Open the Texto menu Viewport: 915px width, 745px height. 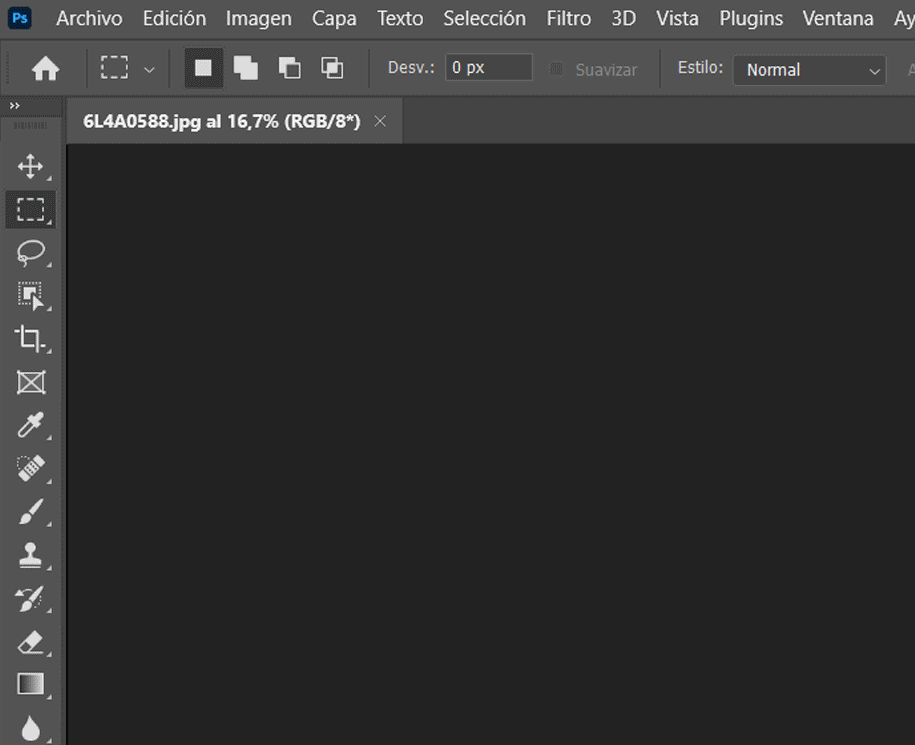point(400,19)
